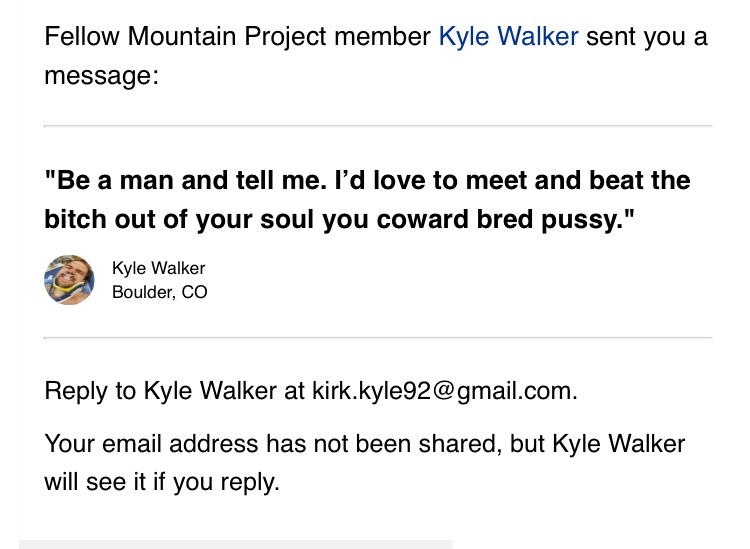The height and width of the screenshot is (549, 750).
Task: Click the word "message:" in the intro
Action: click(101, 75)
